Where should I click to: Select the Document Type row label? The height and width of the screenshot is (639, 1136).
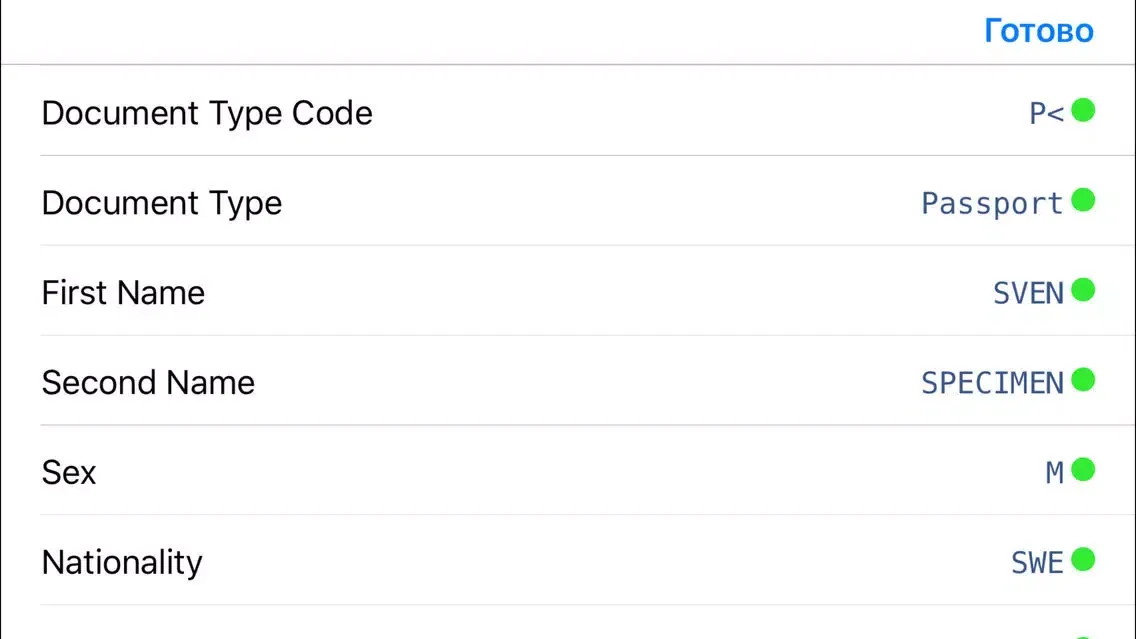[x=162, y=204]
